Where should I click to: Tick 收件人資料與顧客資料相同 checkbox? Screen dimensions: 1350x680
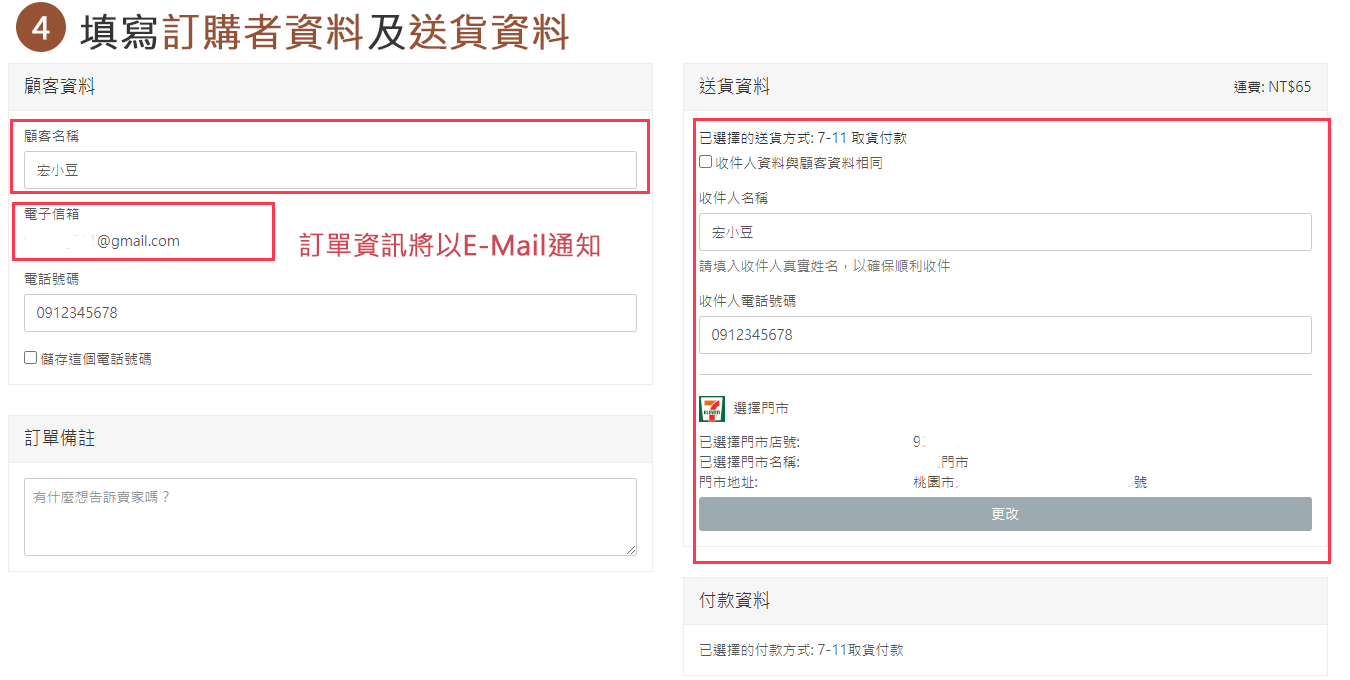click(706, 162)
